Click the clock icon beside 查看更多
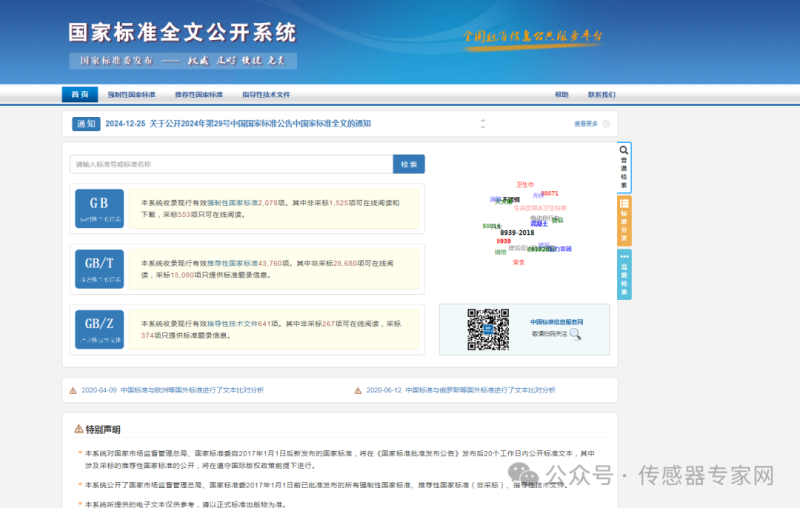 tap(607, 124)
